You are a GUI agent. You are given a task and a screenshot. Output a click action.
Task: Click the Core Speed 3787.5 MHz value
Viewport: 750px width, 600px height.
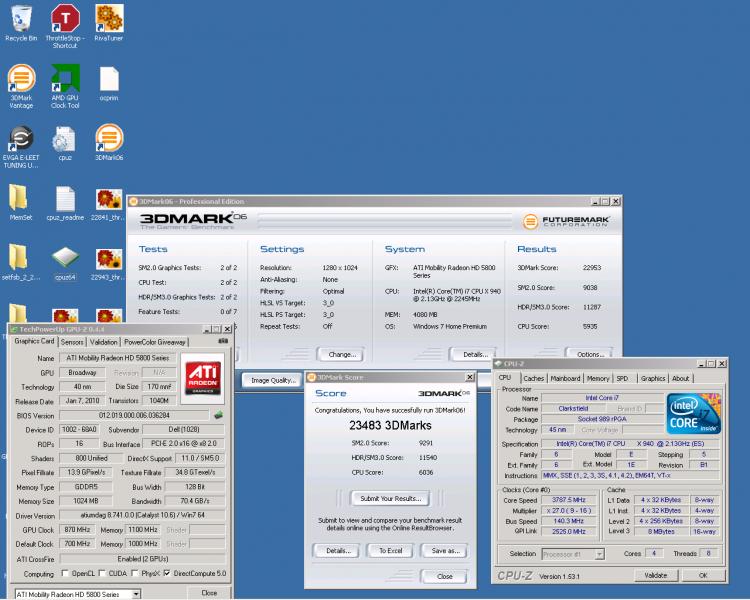coord(569,500)
